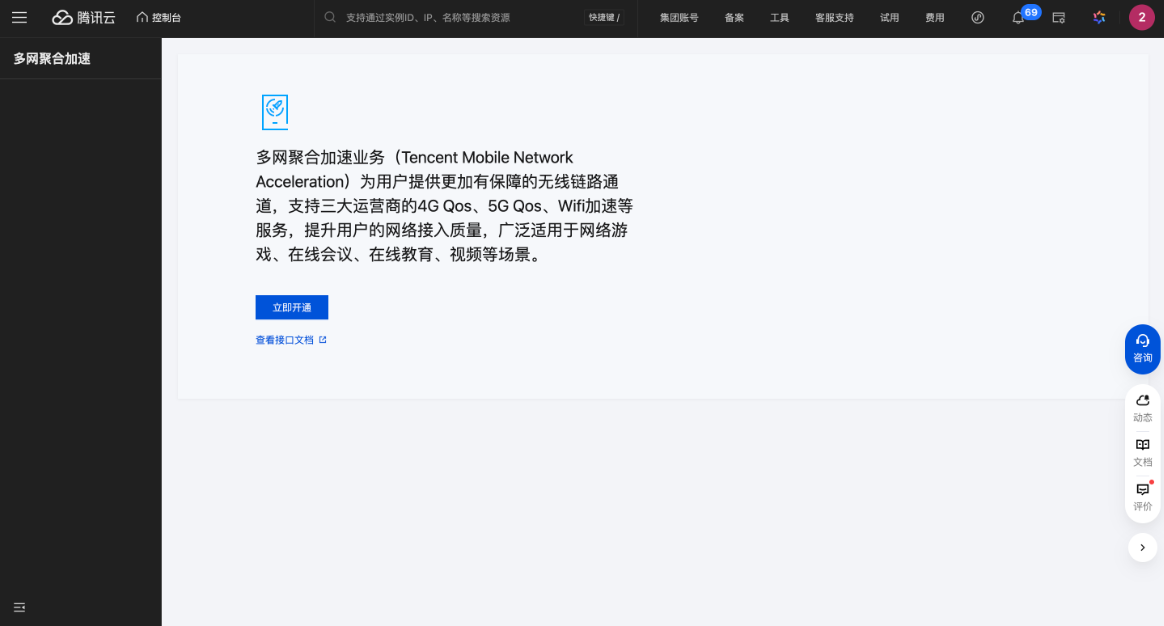This screenshot has height=626, width=1164.
Task: Open the colorful AI assistant icon
Action: coord(1099,17)
